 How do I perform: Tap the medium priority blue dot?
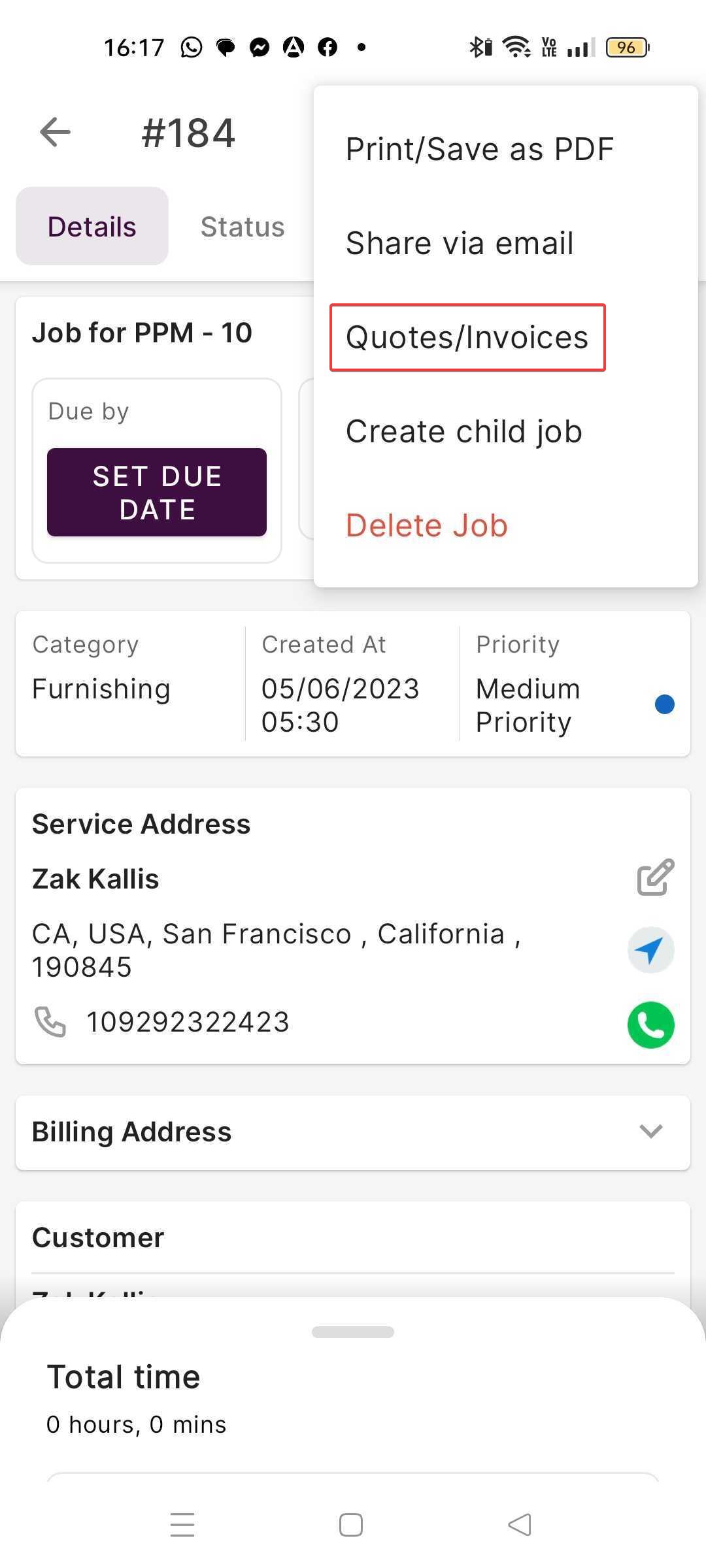click(664, 704)
